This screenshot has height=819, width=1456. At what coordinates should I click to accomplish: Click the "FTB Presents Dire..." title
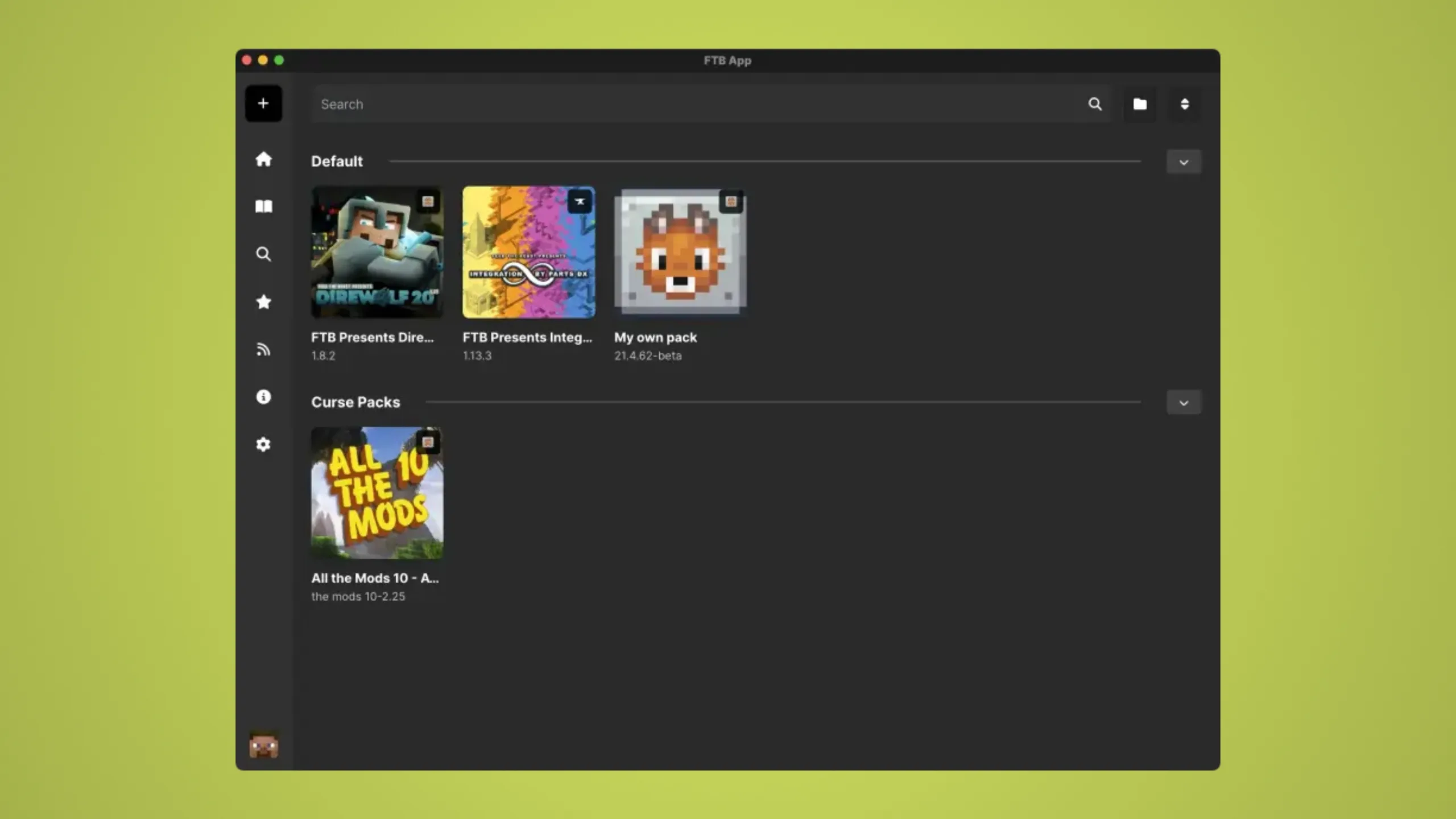pos(373,337)
